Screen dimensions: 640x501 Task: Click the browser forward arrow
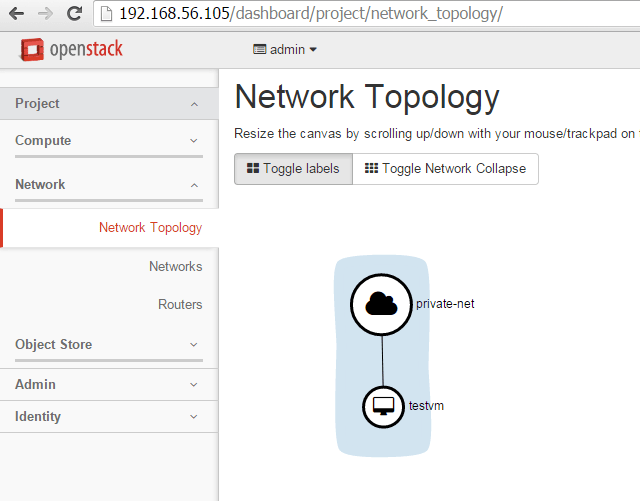point(46,14)
